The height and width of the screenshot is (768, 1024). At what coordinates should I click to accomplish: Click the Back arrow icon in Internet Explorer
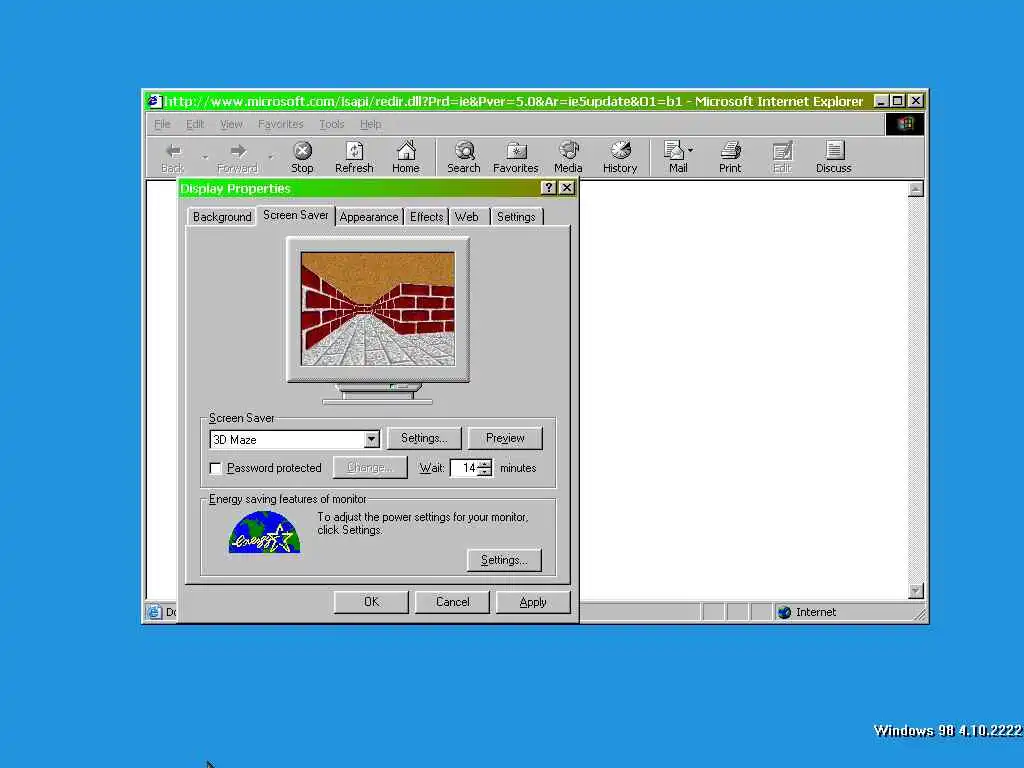coord(172,152)
